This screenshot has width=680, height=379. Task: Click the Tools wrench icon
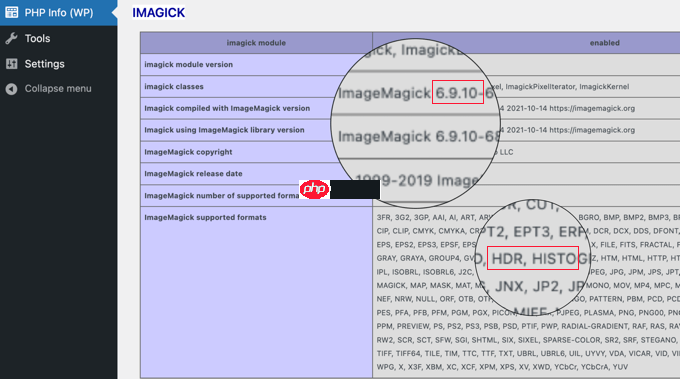12,39
